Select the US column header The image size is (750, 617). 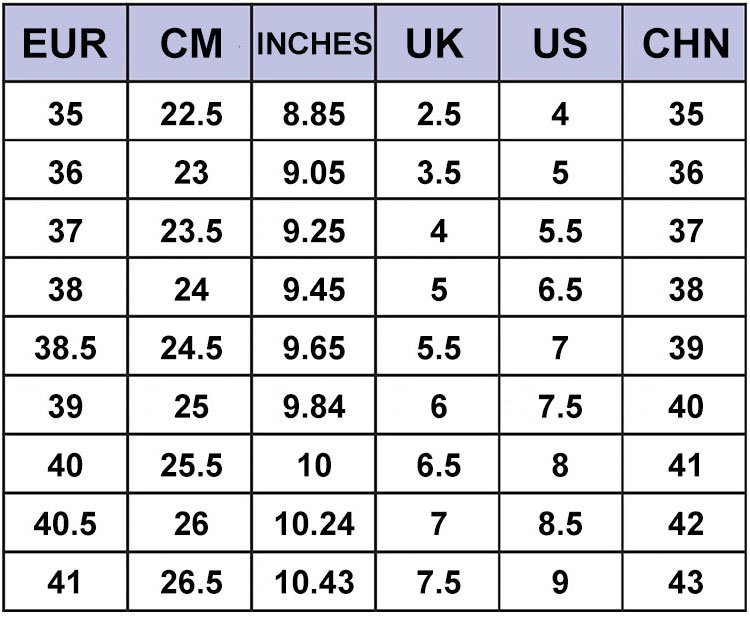560,45
